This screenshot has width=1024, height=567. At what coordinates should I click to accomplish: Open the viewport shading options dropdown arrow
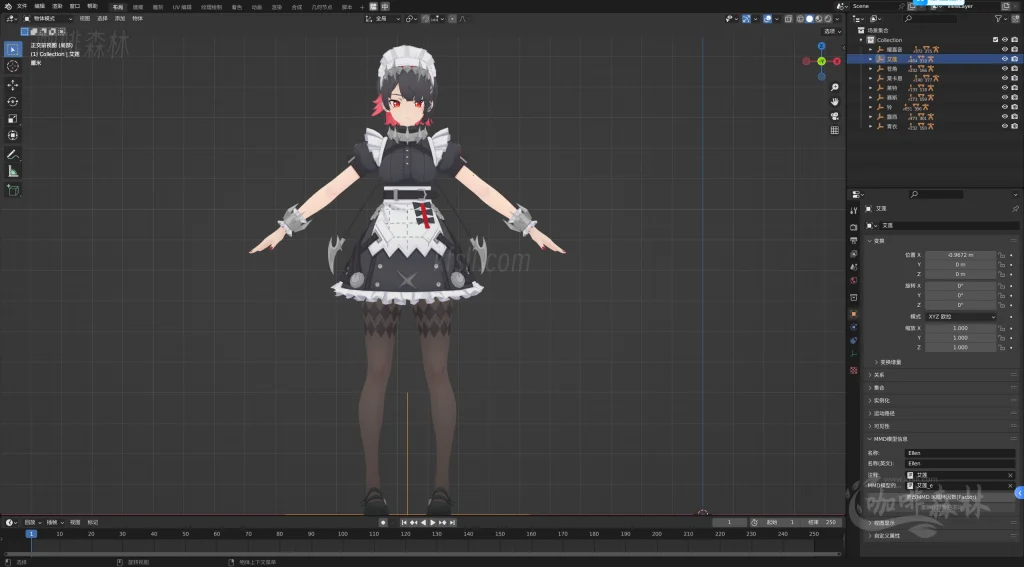[837, 19]
